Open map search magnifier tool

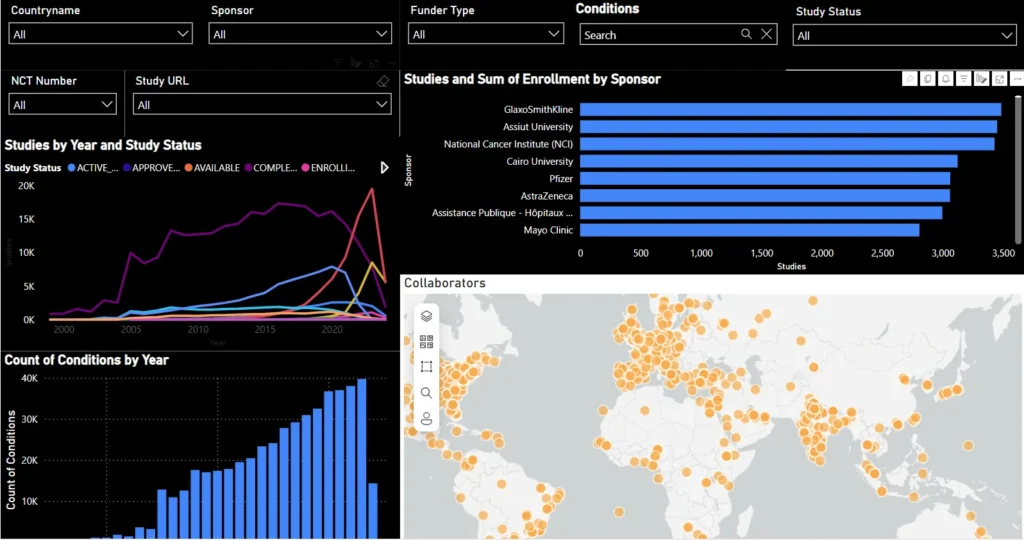coord(426,392)
